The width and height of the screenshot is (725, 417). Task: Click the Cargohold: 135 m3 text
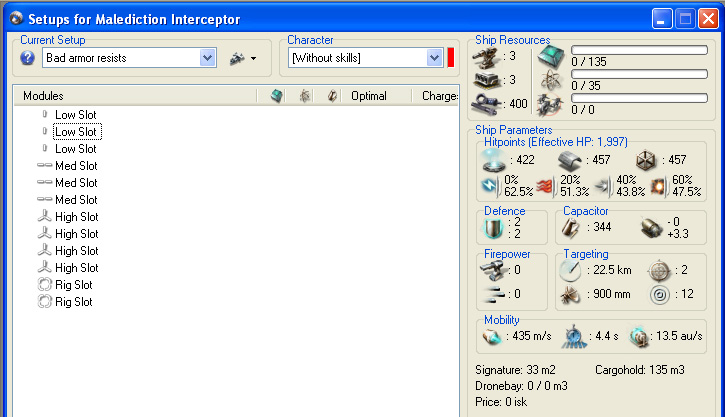[639, 370]
